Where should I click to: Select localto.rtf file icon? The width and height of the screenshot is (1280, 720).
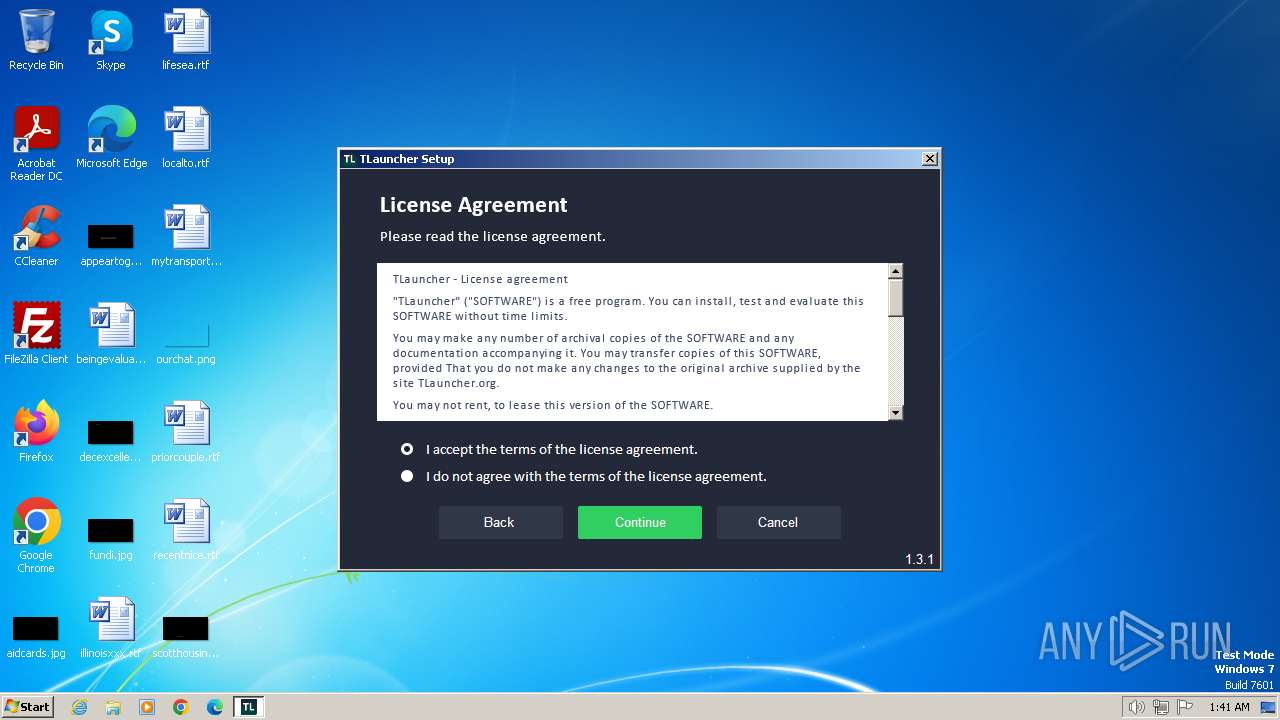[186, 137]
